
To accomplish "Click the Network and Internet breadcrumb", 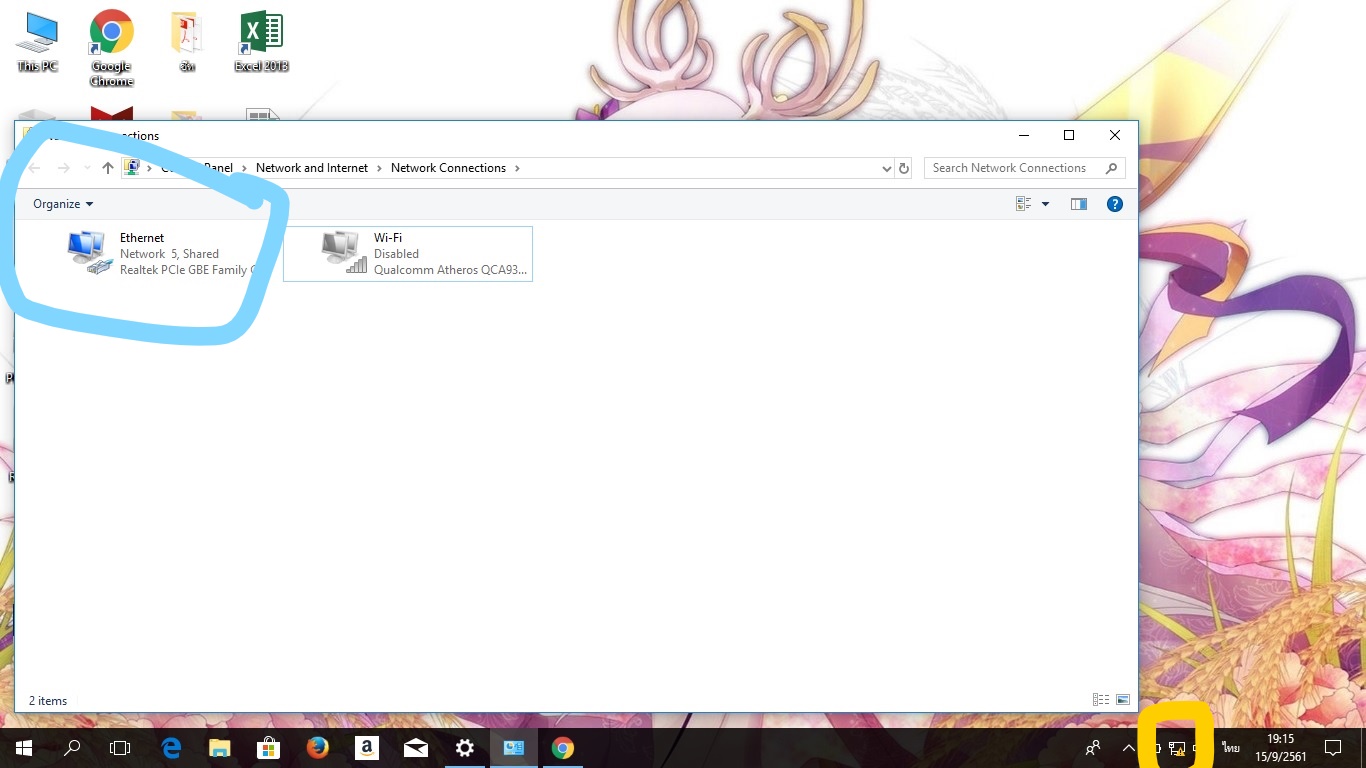I will [x=312, y=168].
